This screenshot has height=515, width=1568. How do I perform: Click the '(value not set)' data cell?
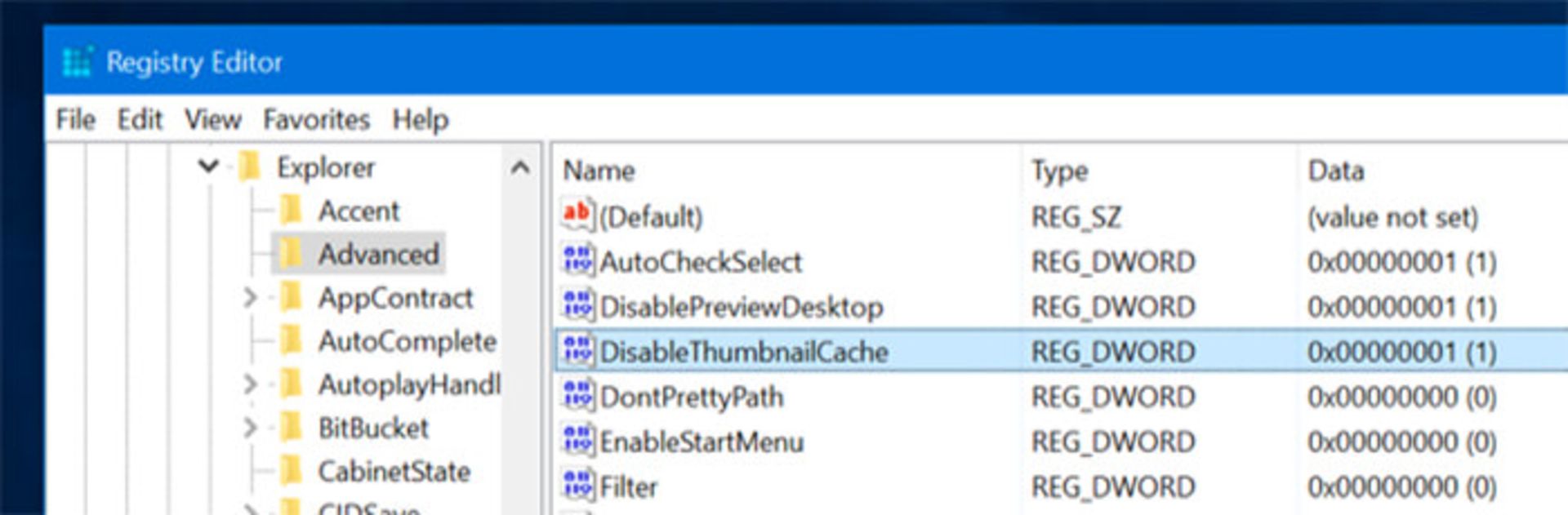pos(1393,218)
